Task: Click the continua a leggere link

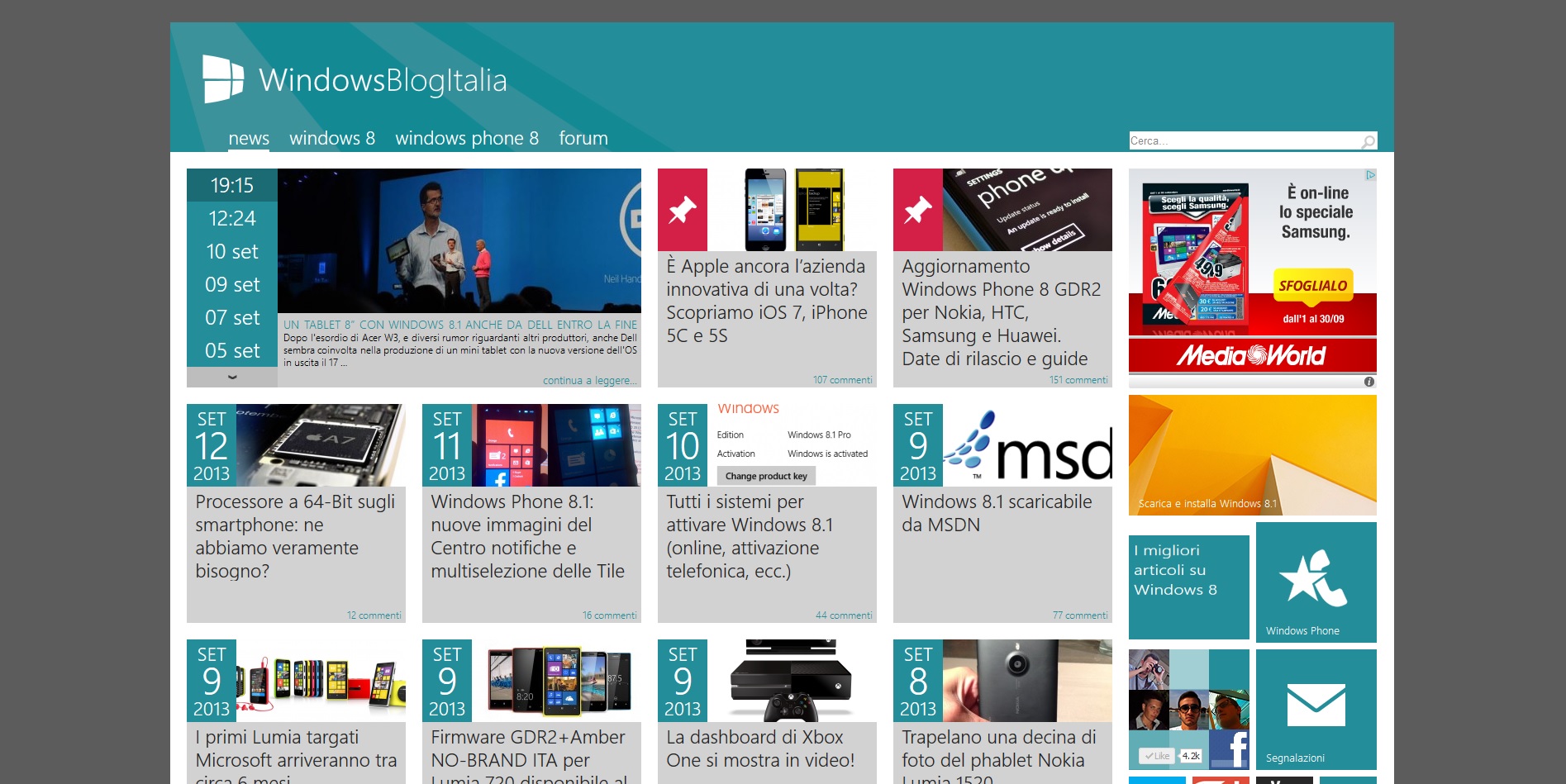Action: coord(590,381)
